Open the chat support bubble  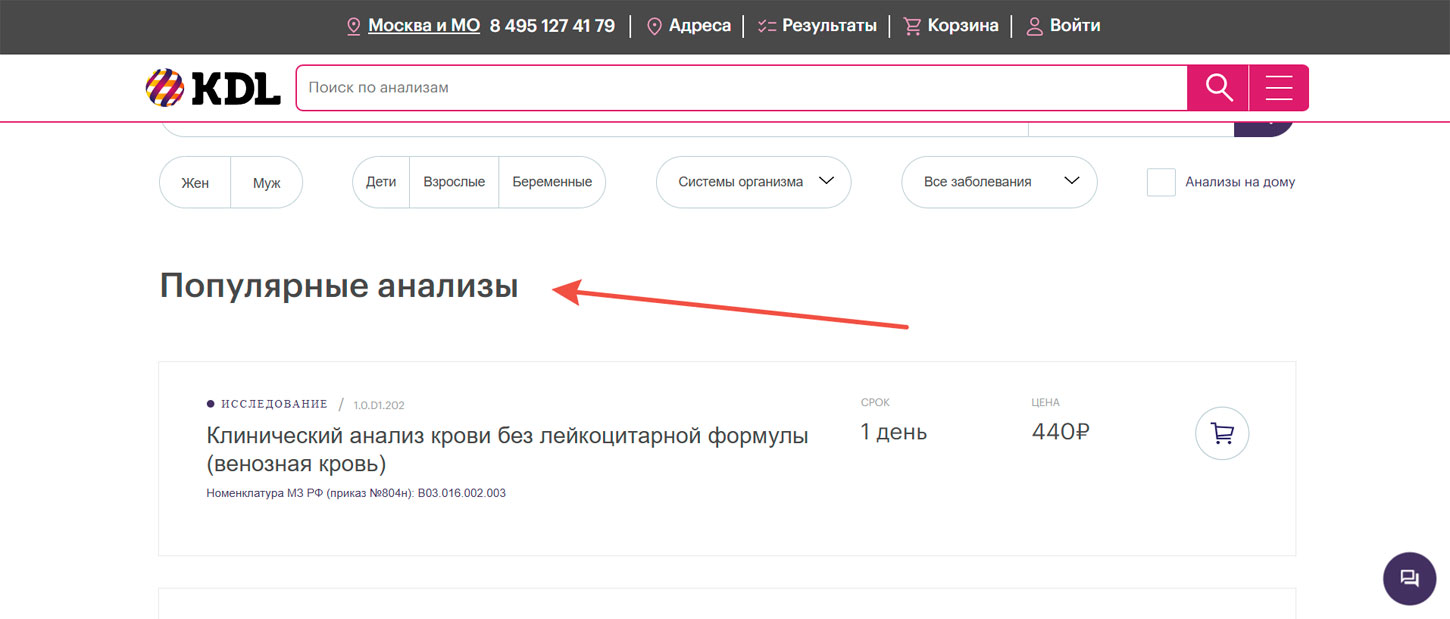pyautogui.click(x=1409, y=578)
